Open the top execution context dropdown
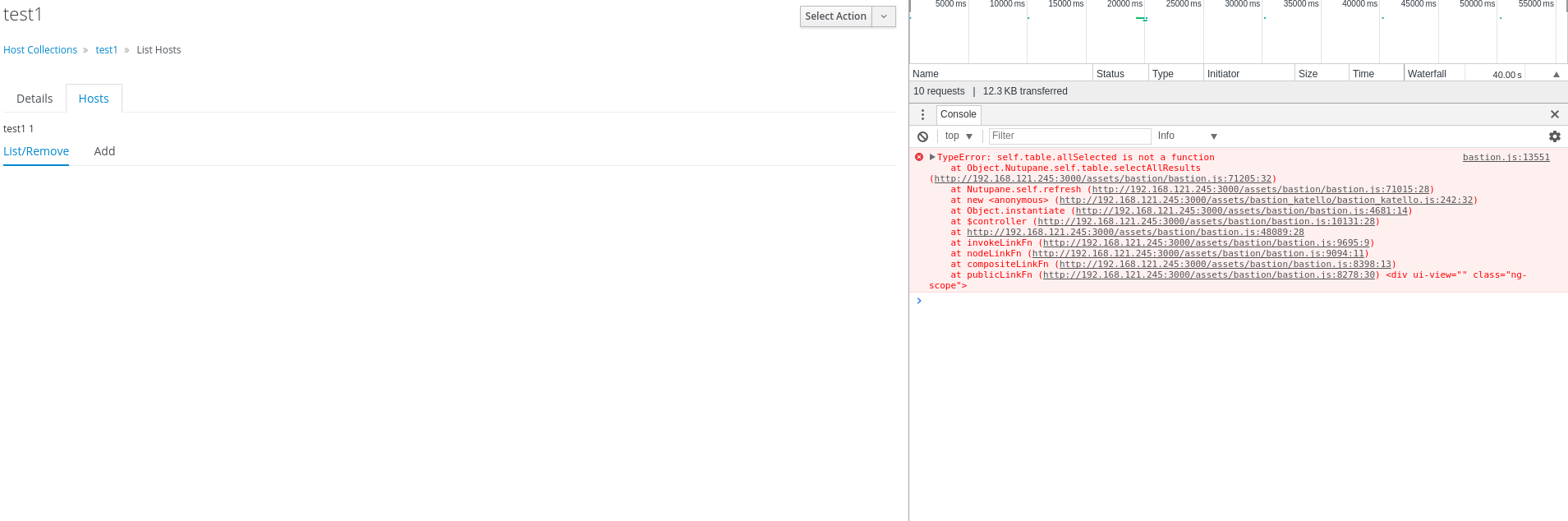1568x521 pixels. (x=959, y=136)
